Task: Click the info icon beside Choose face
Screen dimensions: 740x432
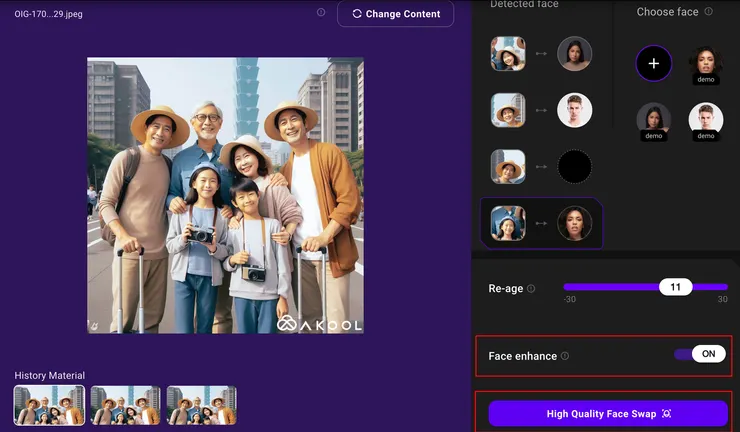Action: (x=708, y=11)
